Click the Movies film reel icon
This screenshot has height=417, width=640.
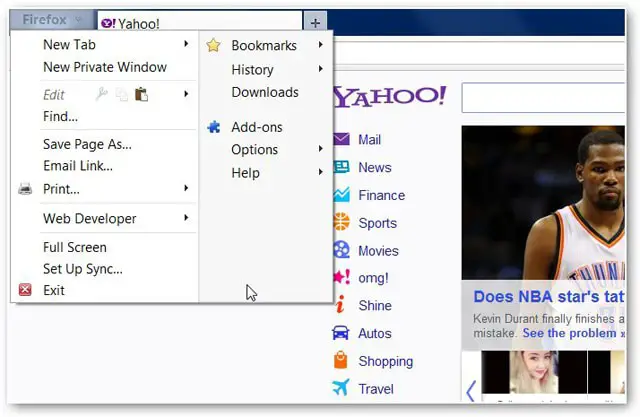[x=341, y=250]
